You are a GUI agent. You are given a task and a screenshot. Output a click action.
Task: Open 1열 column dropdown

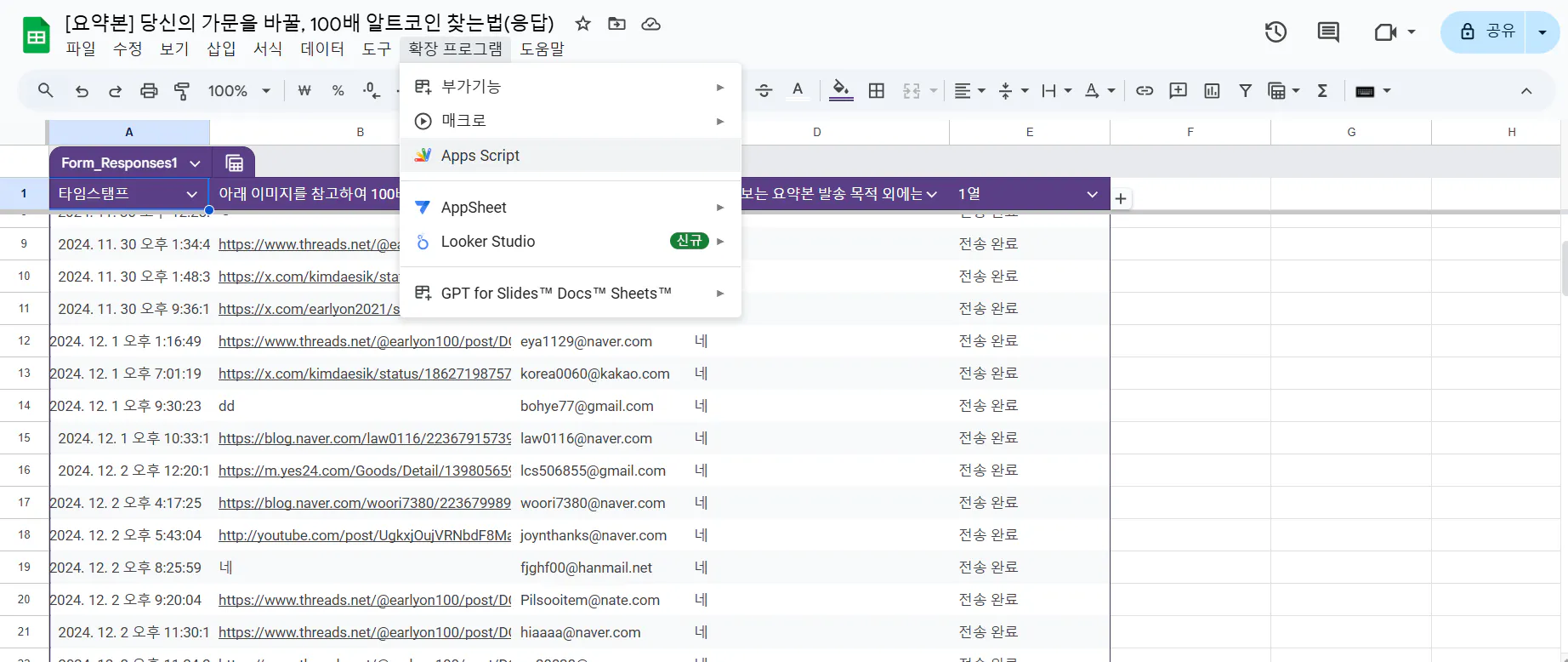coord(1092,194)
